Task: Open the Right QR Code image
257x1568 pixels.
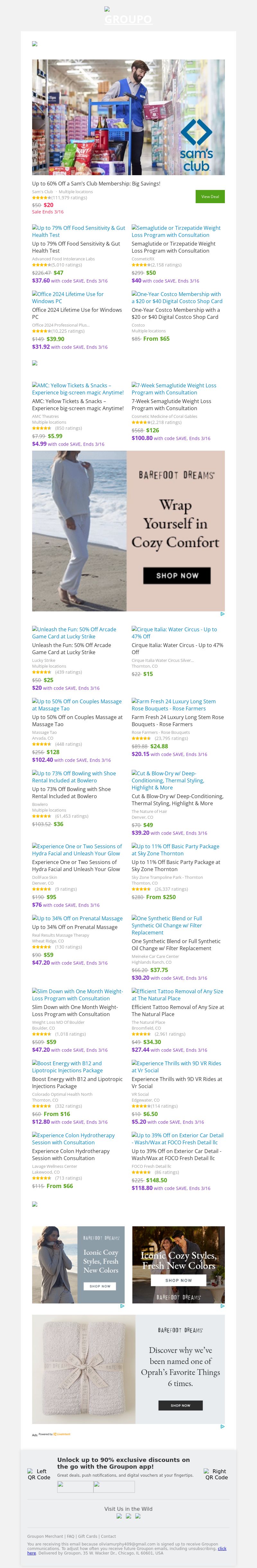Action: [217, 1473]
